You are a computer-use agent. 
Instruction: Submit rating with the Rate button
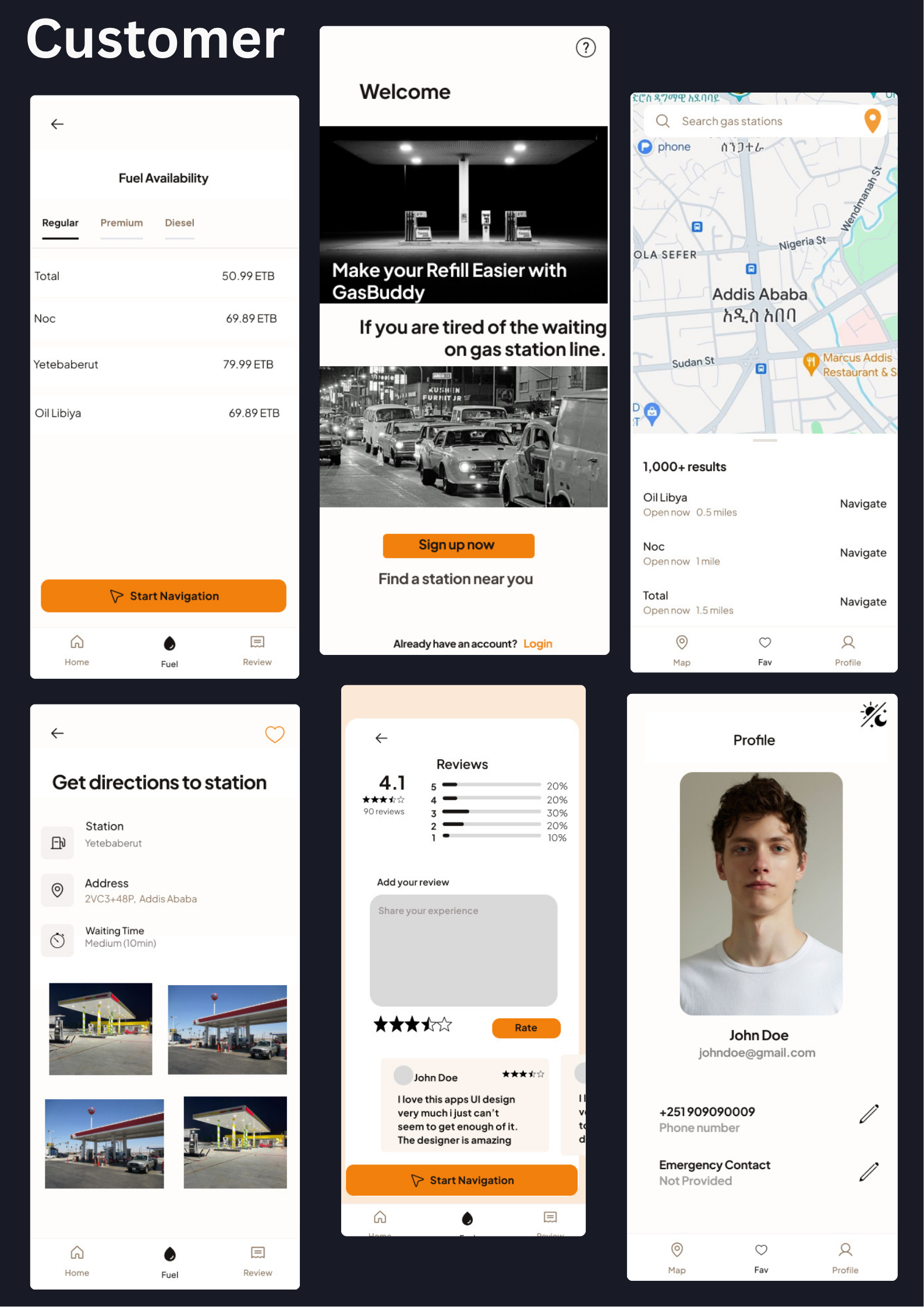click(x=526, y=1028)
